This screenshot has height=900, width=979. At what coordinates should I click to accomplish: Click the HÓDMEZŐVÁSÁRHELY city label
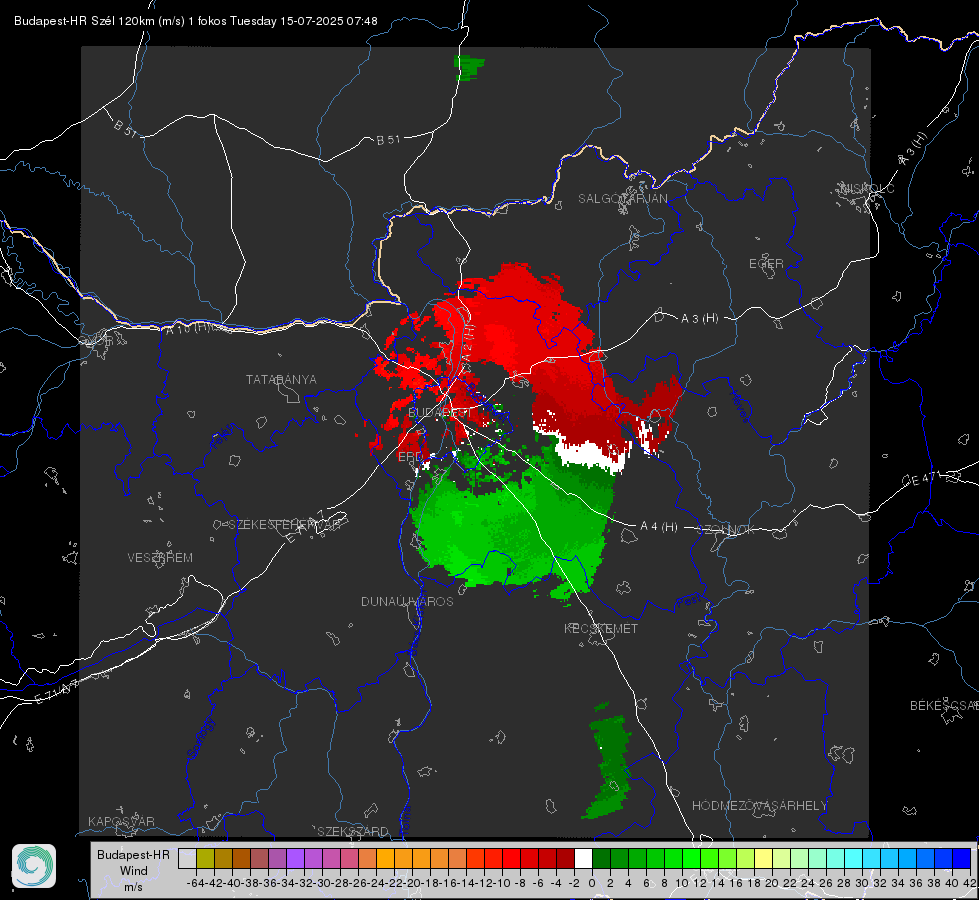coord(759,806)
